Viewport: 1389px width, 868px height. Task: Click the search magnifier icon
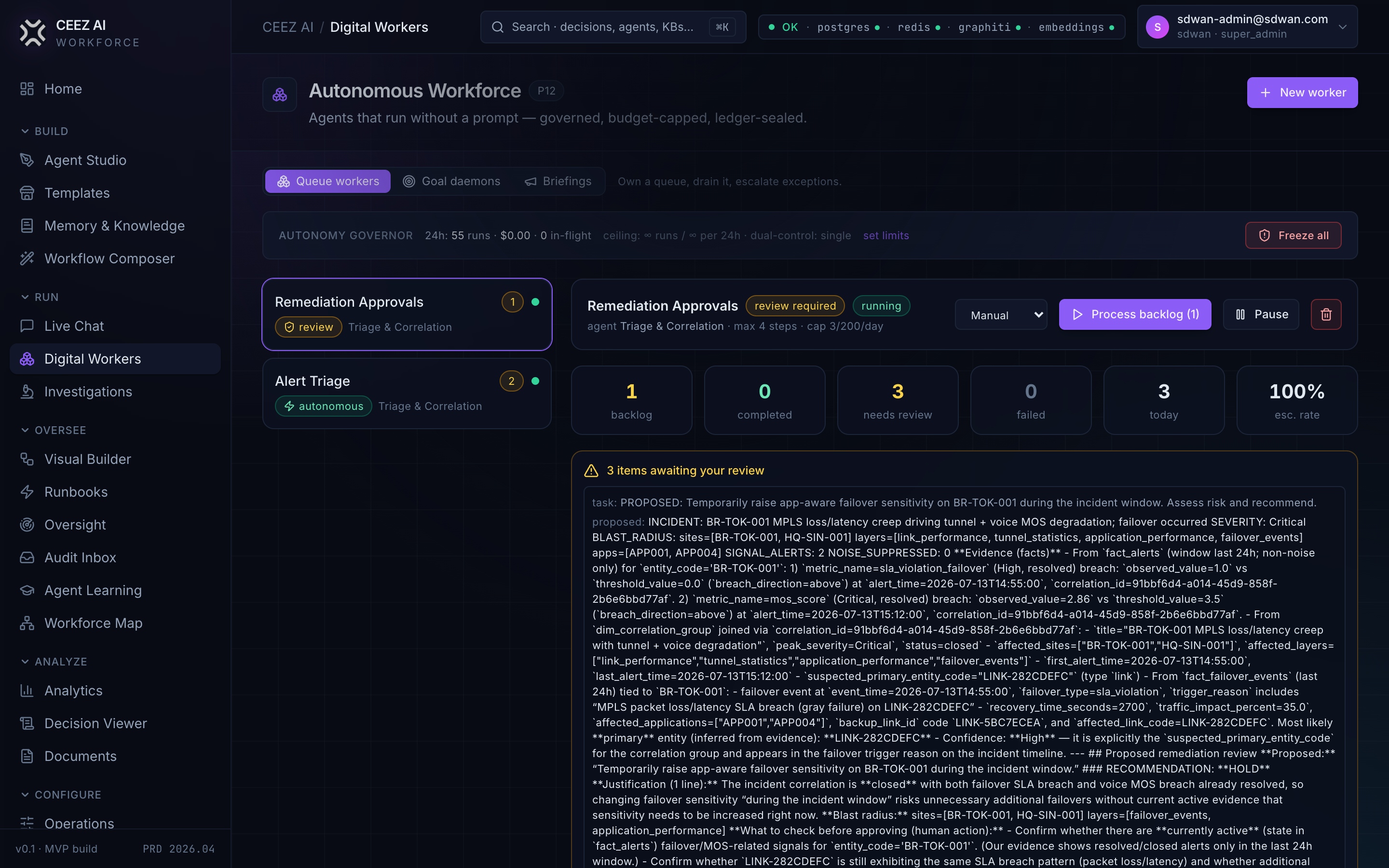point(498,27)
